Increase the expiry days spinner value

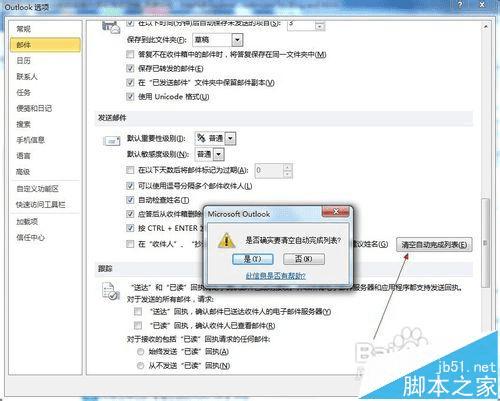point(288,167)
